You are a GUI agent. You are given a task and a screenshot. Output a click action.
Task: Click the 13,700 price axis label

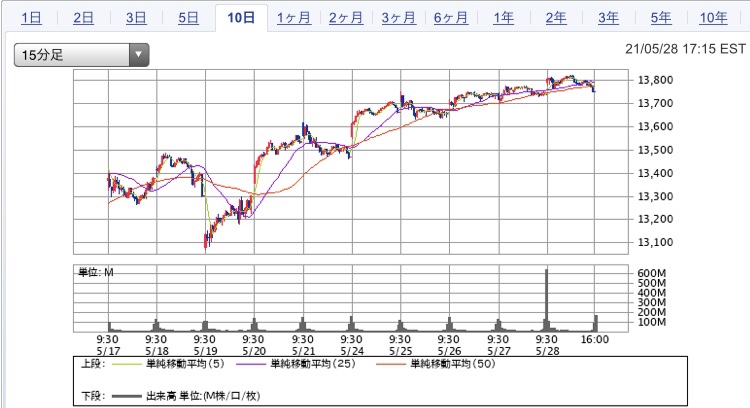pos(655,103)
